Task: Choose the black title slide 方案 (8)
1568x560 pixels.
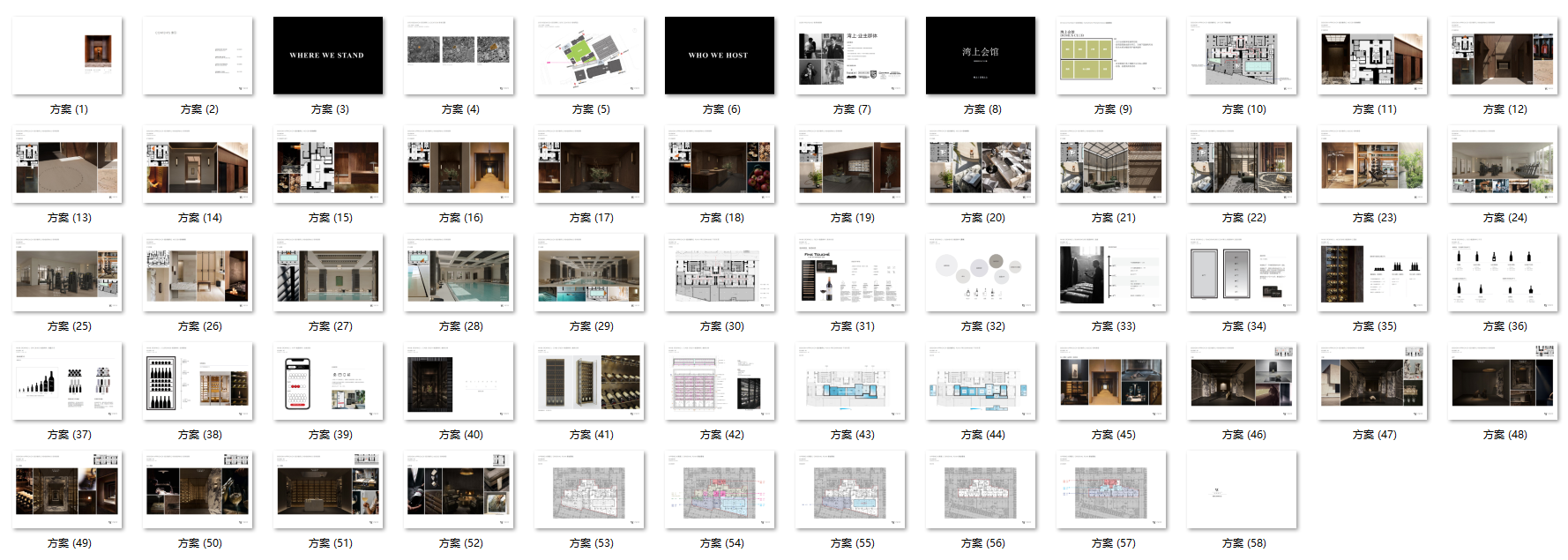Action: (x=981, y=56)
